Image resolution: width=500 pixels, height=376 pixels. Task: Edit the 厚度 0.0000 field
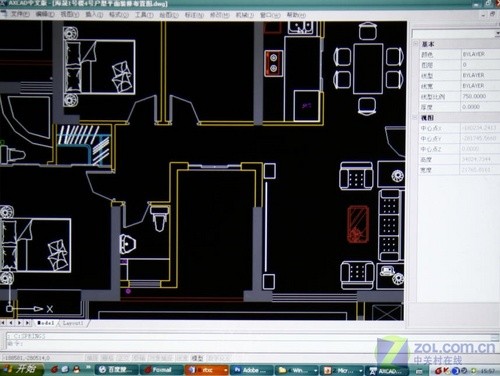(480, 107)
